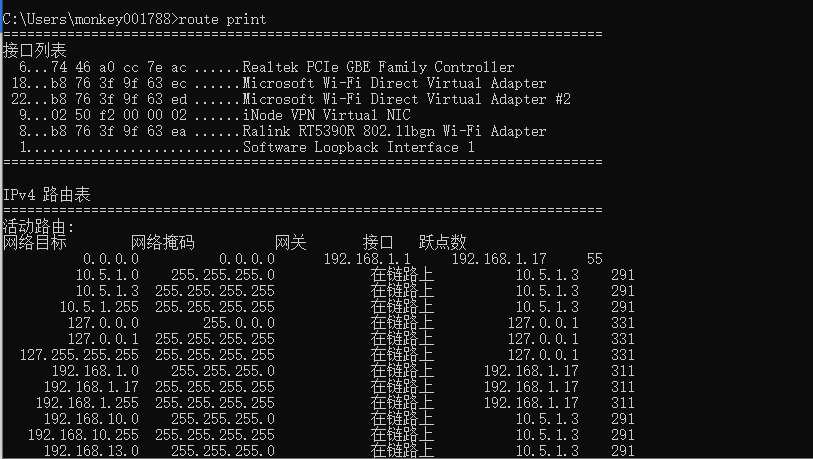Click the metric value 55
The height and width of the screenshot is (459, 813).
pos(595,259)
